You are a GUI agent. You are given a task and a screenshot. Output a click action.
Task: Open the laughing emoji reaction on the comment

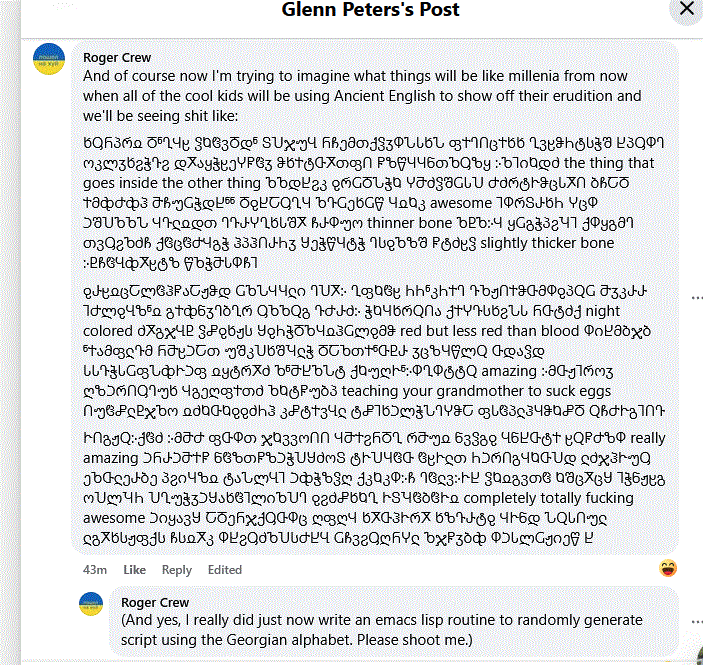(668, 569)
